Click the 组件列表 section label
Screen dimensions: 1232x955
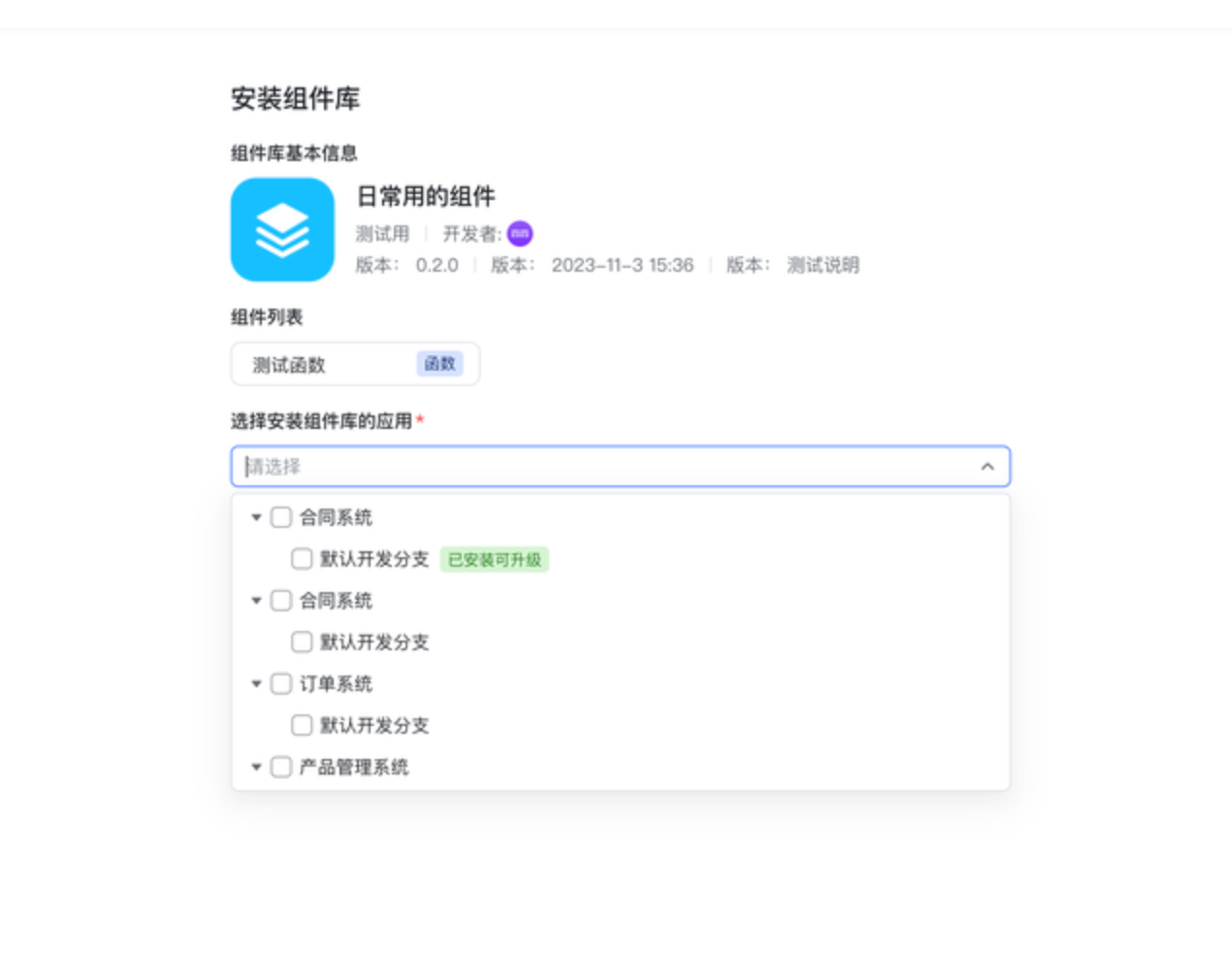pos(267,317)
